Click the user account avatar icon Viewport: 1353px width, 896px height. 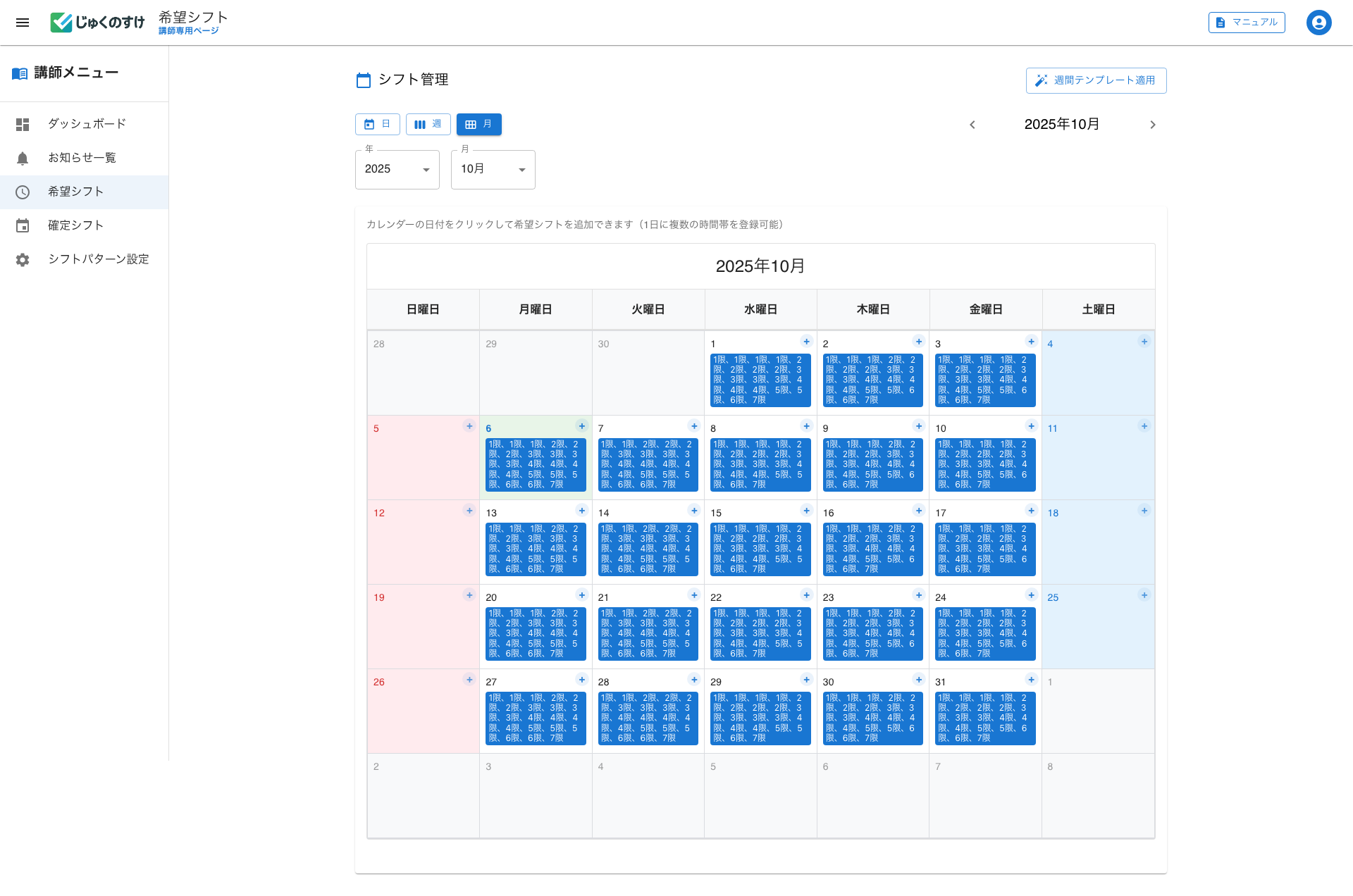[1318, 23]
